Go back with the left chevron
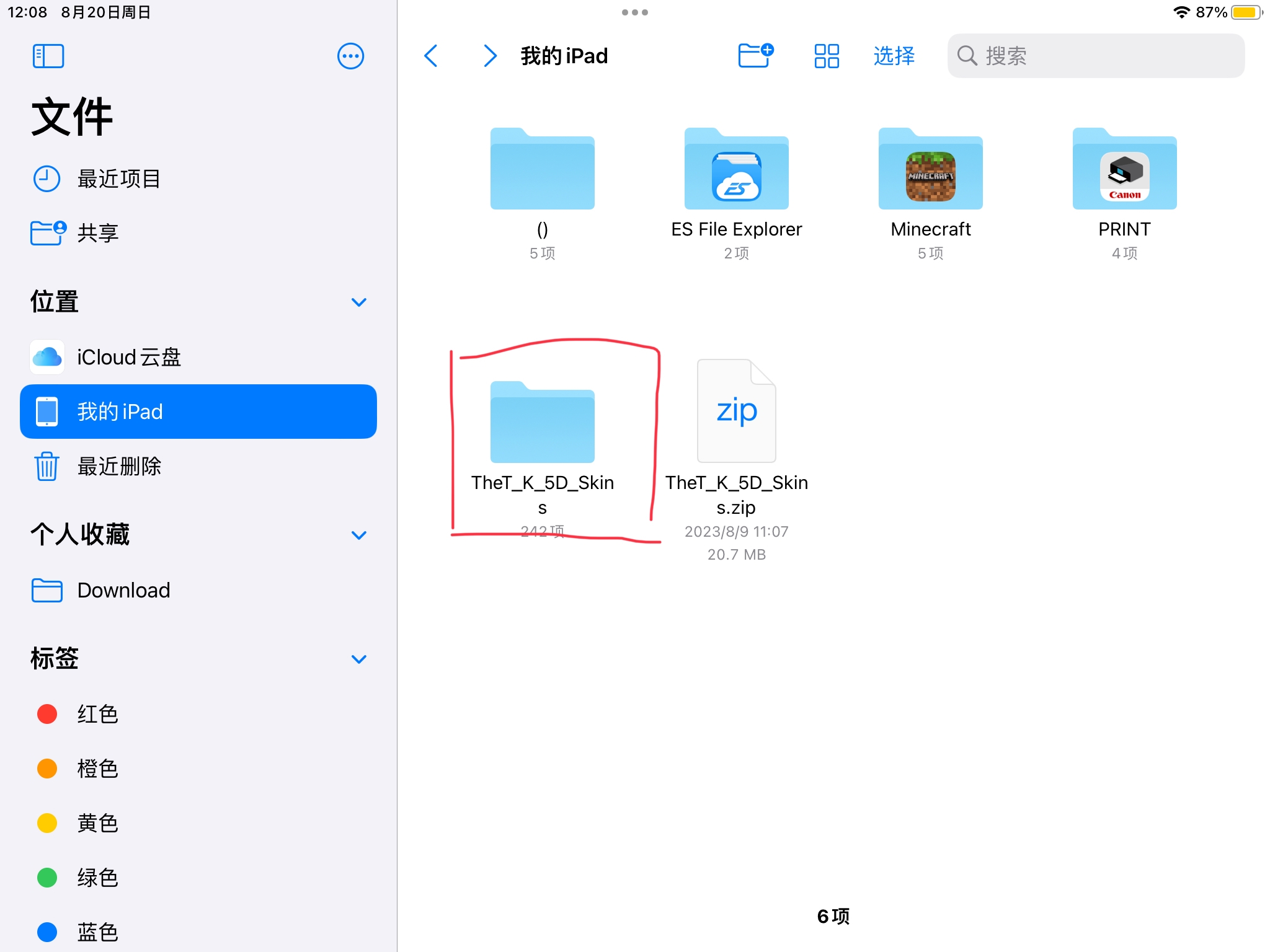1270x952 pixels. 431,56
